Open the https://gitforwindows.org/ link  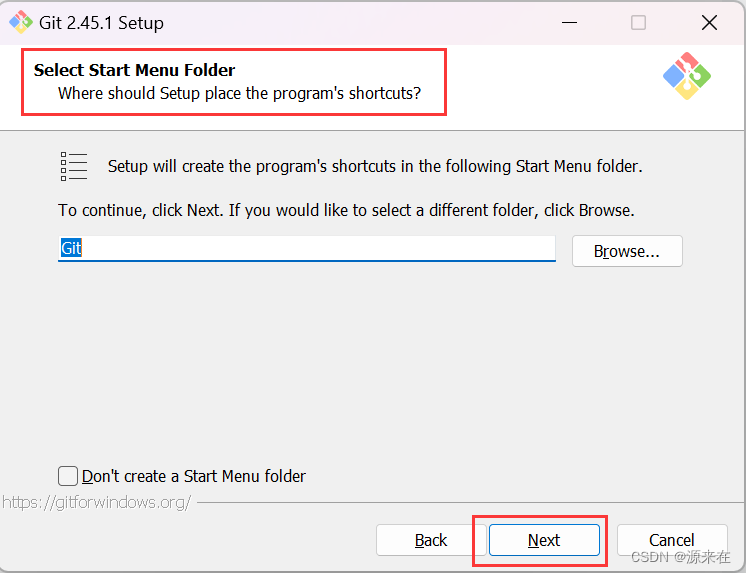96,502
